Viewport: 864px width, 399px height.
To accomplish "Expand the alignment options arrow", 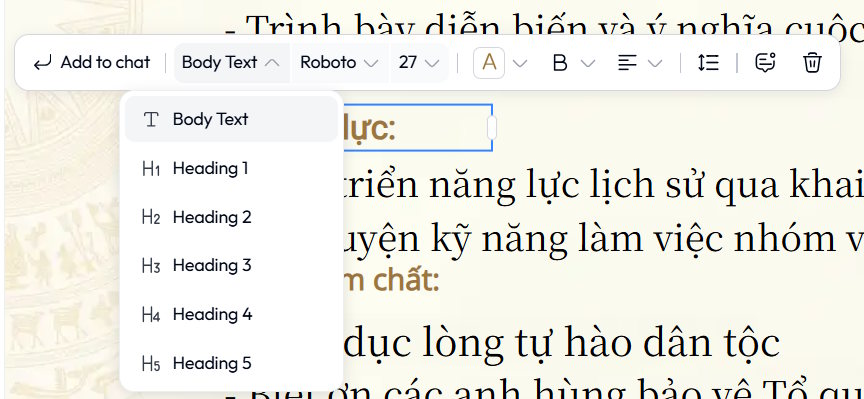I will coord(655,63).
